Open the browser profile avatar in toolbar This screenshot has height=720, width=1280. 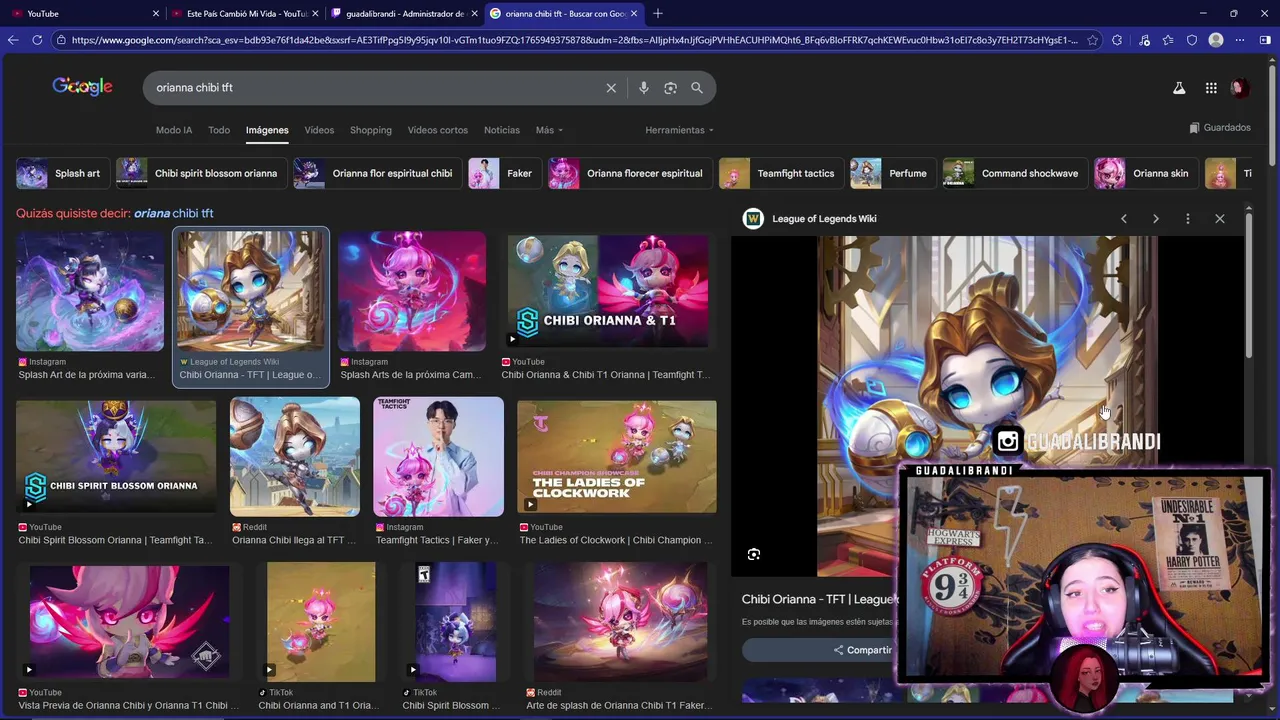(x=1216, y=40)
